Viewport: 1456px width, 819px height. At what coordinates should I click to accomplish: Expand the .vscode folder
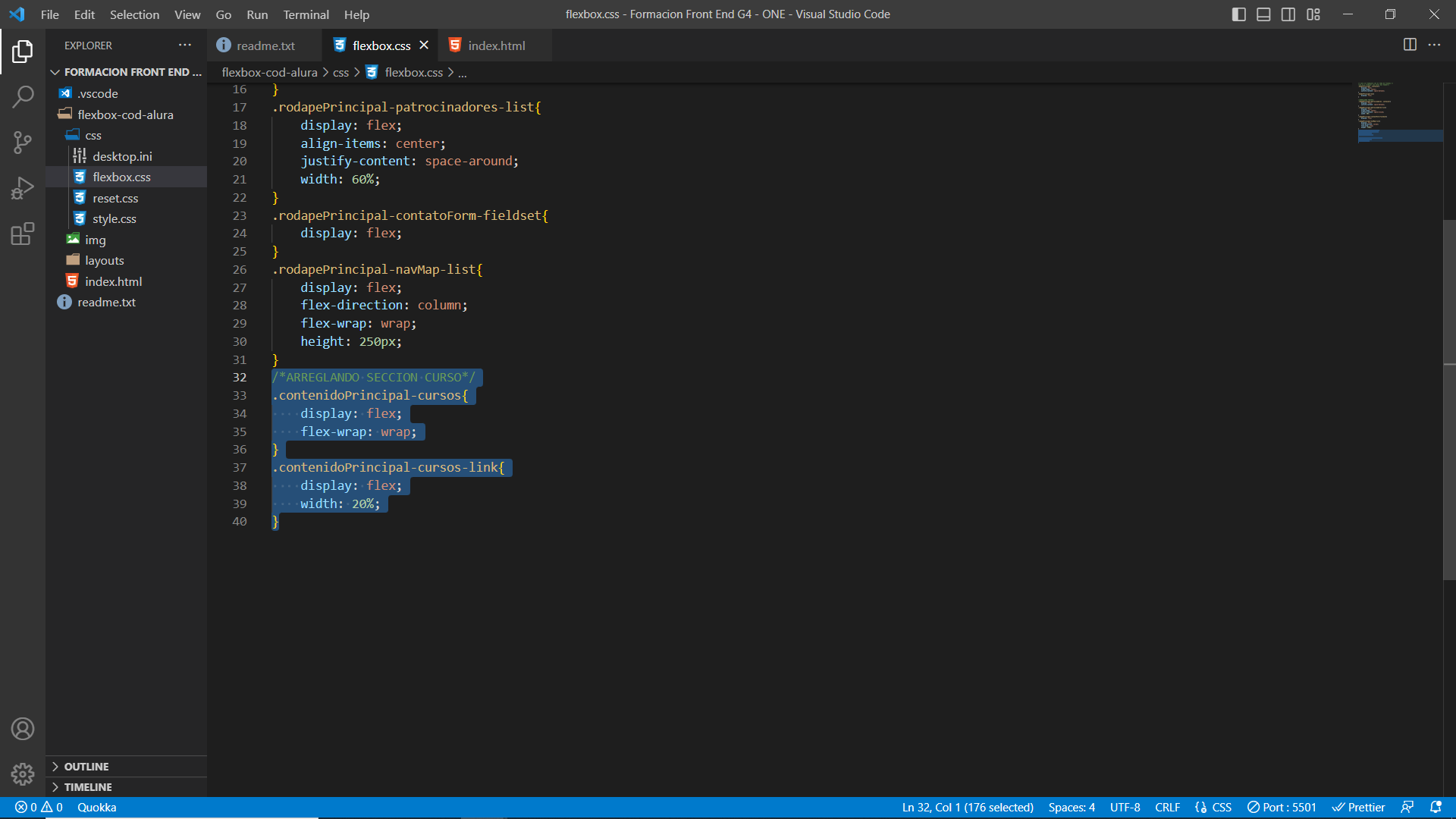click(127, 93)
